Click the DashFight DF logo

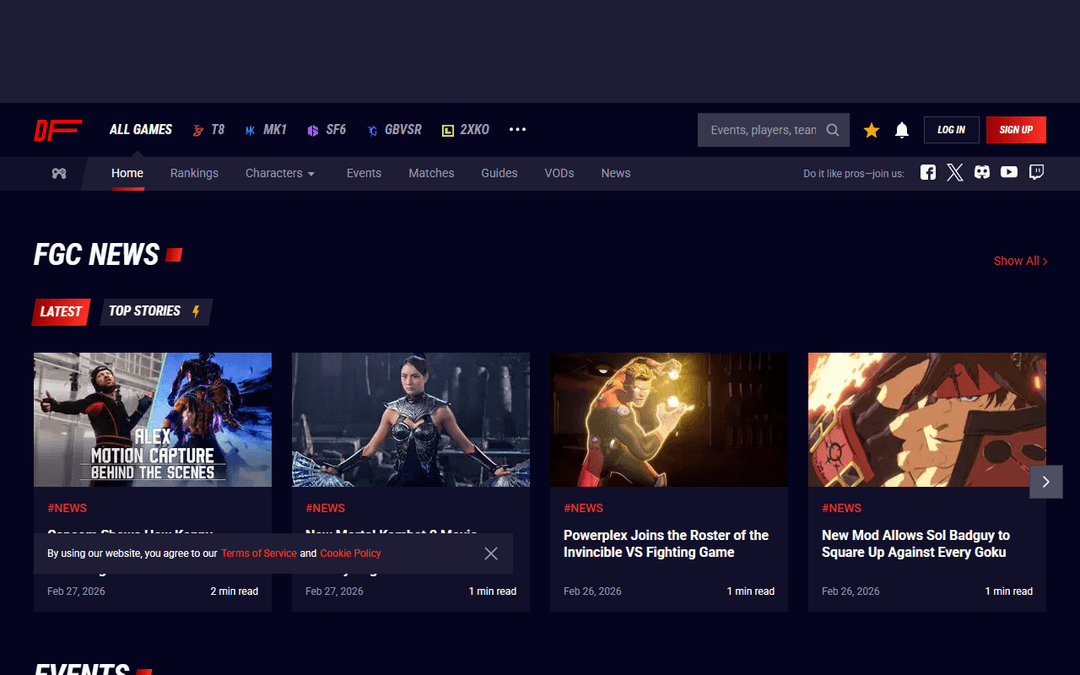(x=58, y=129)
